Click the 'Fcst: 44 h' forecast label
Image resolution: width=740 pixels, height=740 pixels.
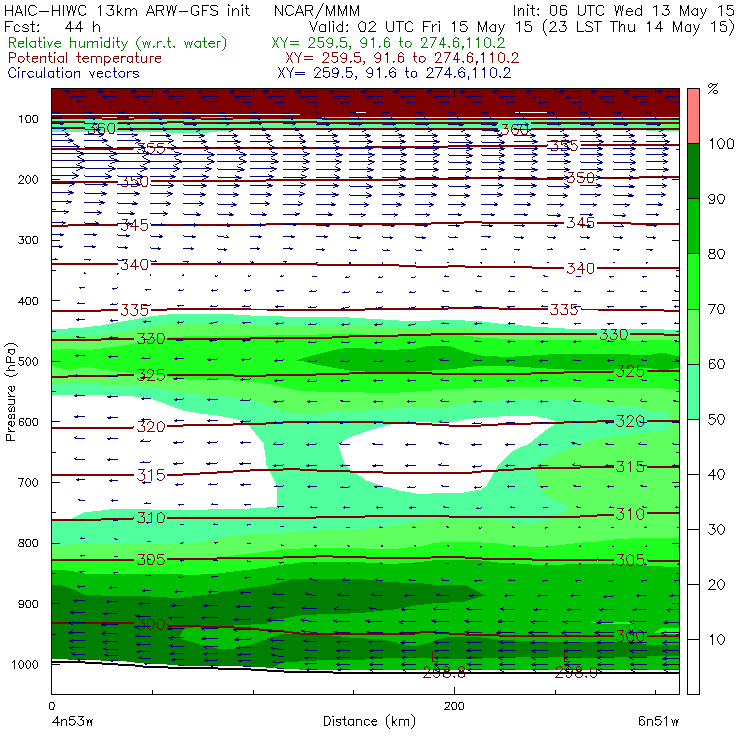click(52, 26)
